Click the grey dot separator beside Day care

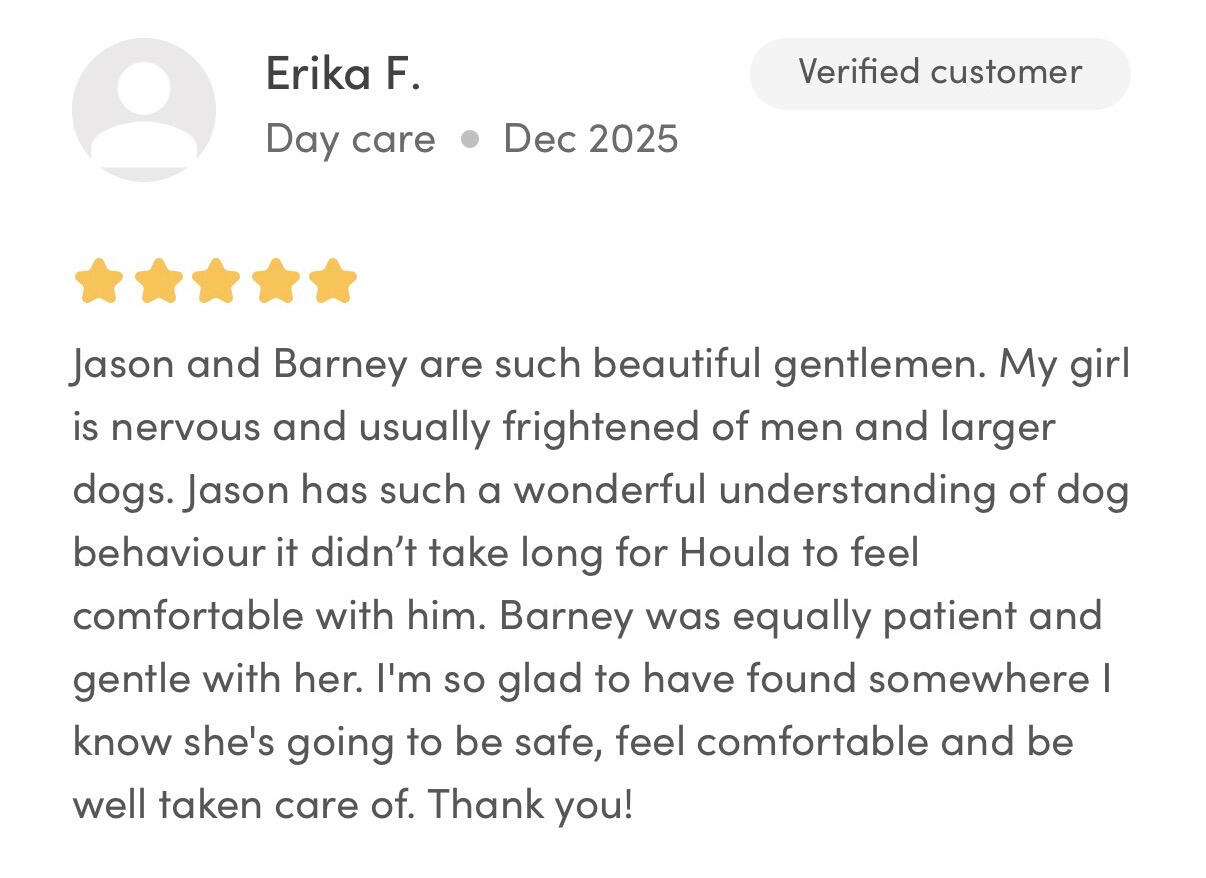(469, 140)
